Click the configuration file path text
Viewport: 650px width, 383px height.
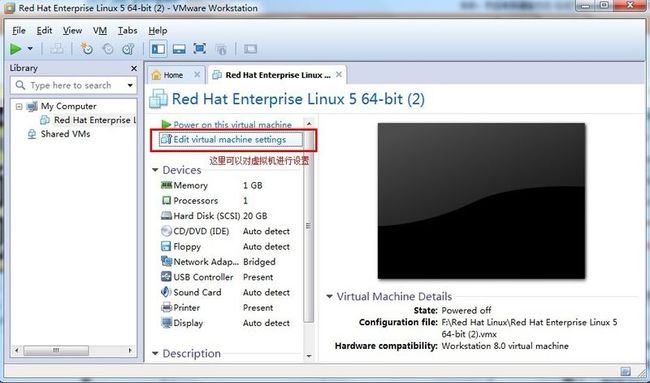click(529, 328)
